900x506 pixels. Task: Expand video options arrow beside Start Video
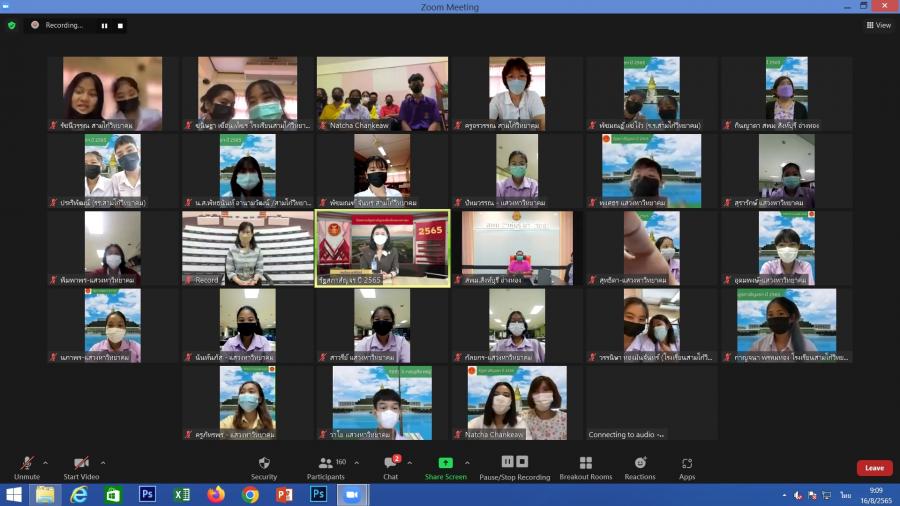[x=103, y=463]
